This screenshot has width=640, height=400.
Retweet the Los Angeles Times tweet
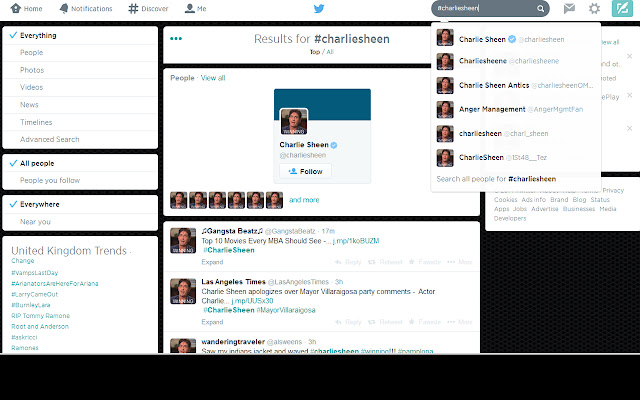[385, 322]
